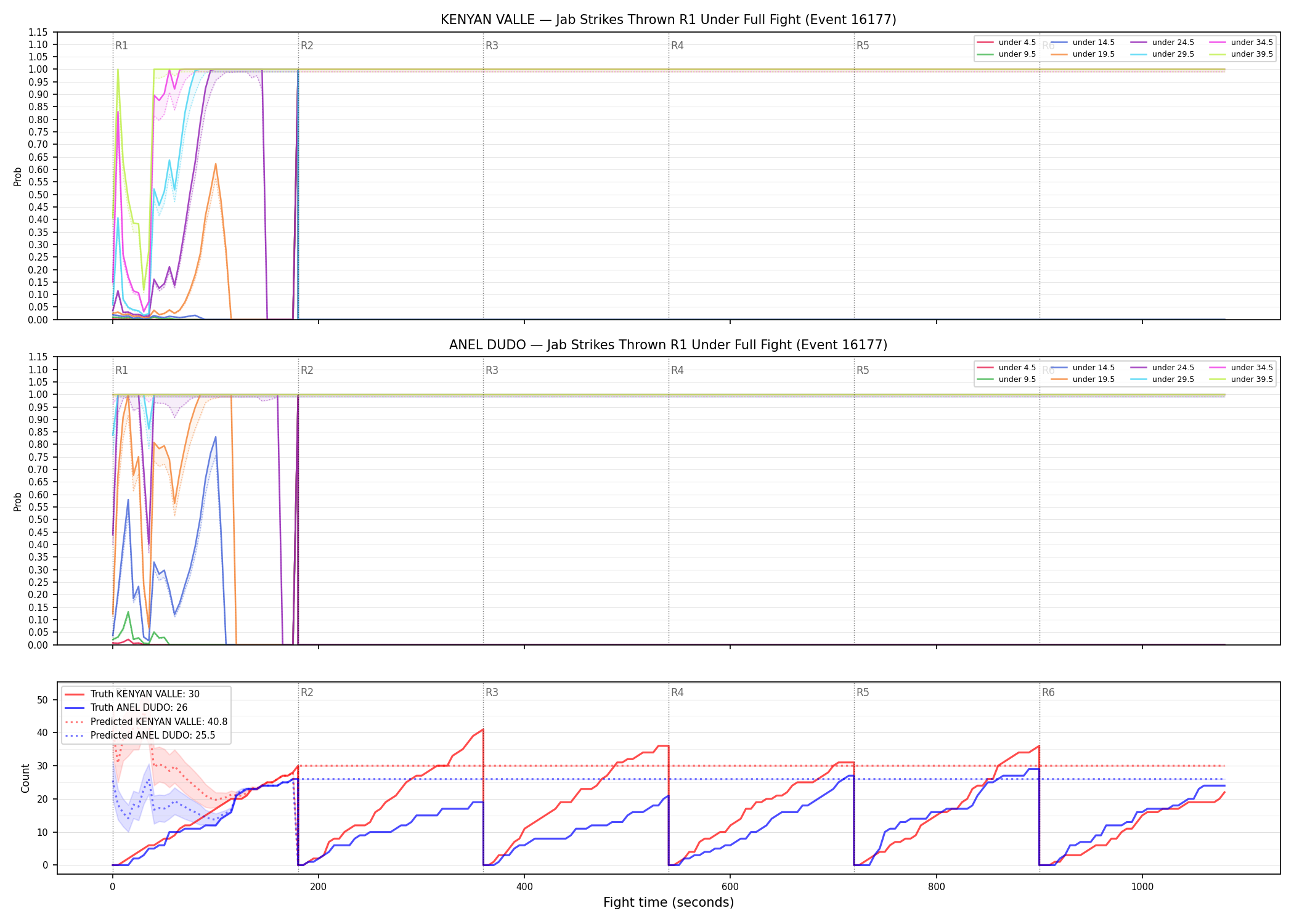The height and width of the screenshot is (924, 1294).
Task: Click the x-axis tick label 400
Action: (524, 887)
